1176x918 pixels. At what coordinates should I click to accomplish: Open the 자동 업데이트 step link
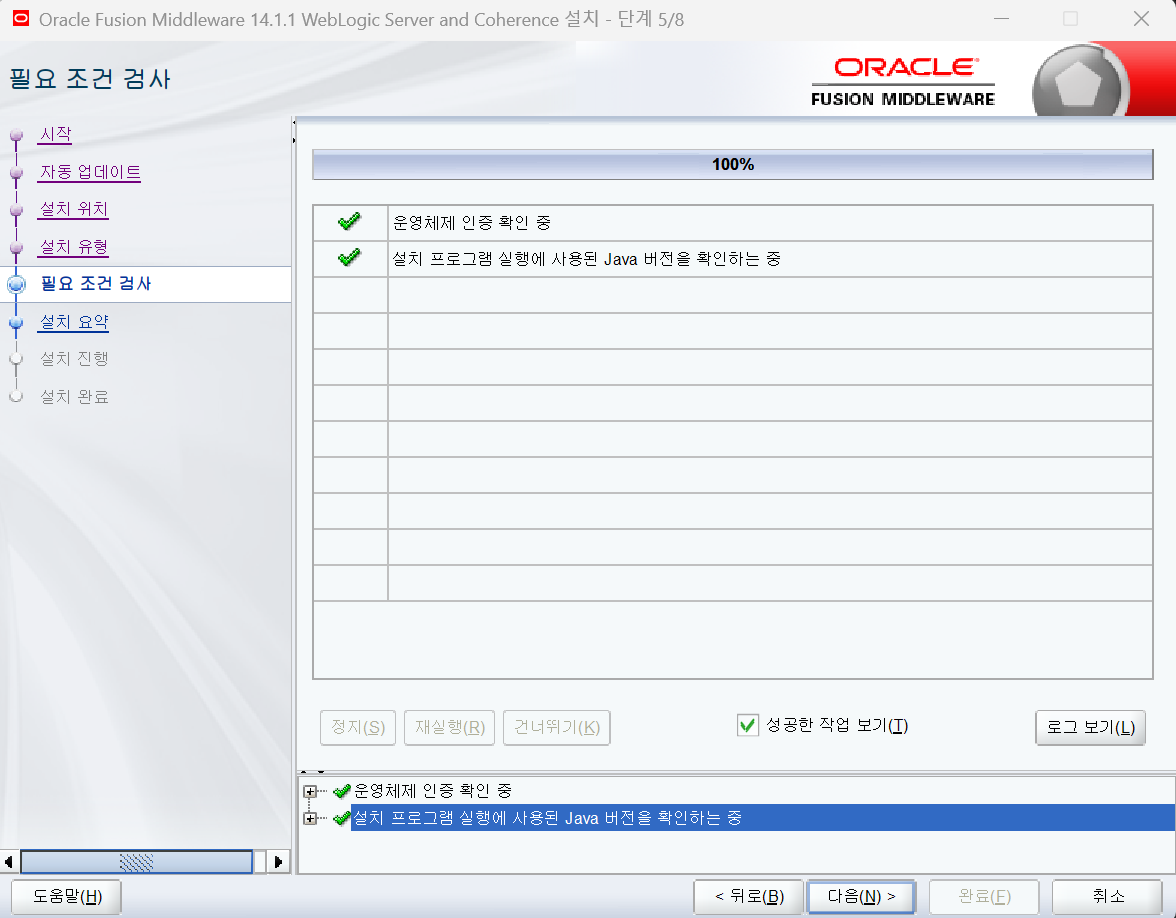pos(90,172)
